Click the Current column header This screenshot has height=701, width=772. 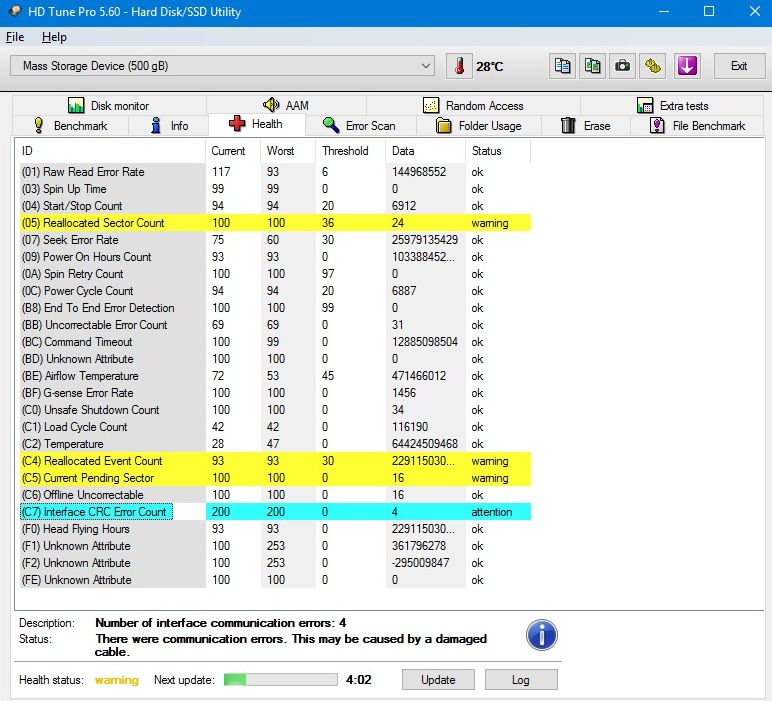click(x=233, y=151)
